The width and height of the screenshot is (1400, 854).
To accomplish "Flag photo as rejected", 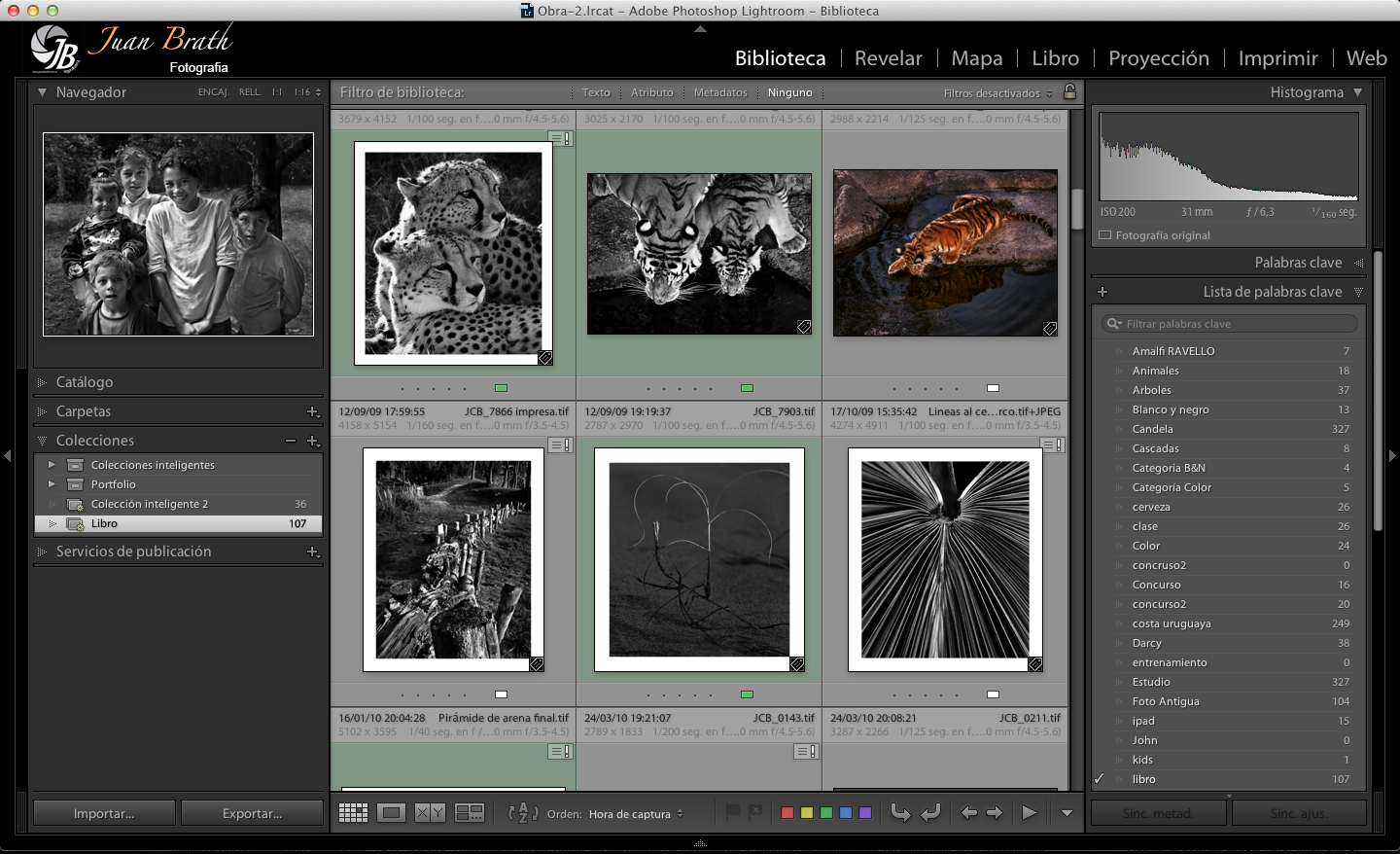I will pyautogui.click(x=755, y=812).
